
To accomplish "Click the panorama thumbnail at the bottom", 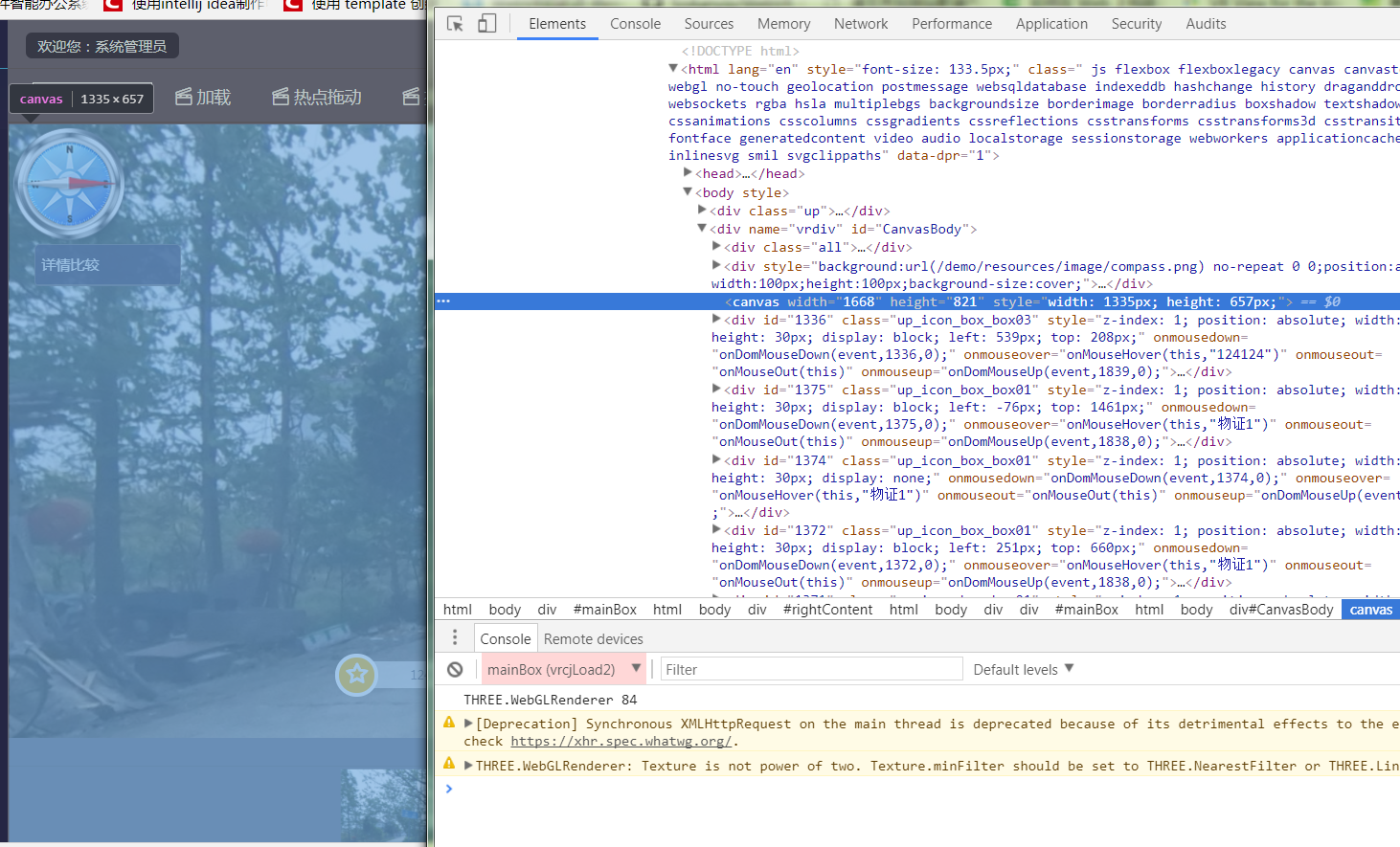I will tap(383, 806).
